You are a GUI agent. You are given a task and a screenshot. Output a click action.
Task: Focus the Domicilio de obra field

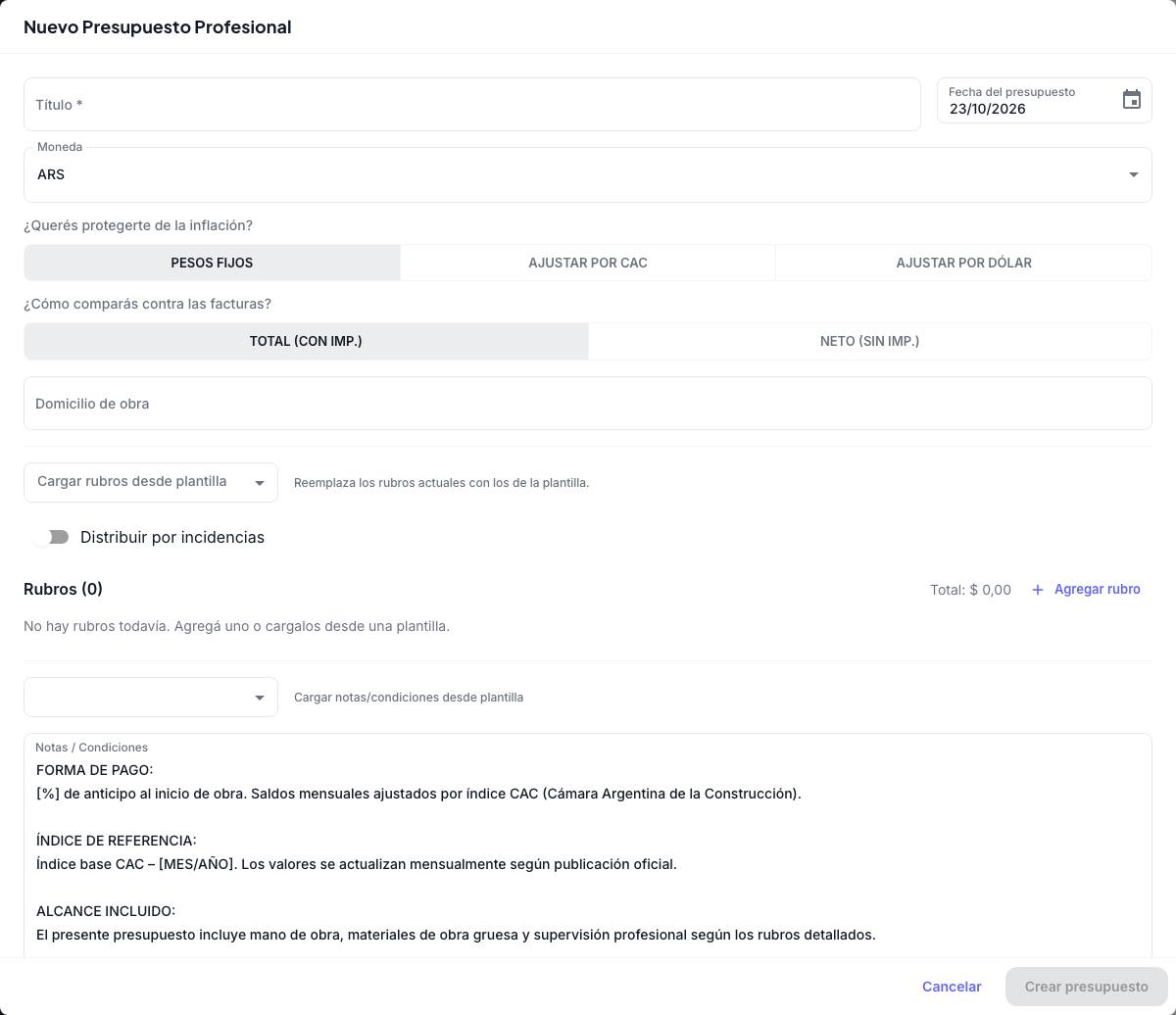[588, 404]
